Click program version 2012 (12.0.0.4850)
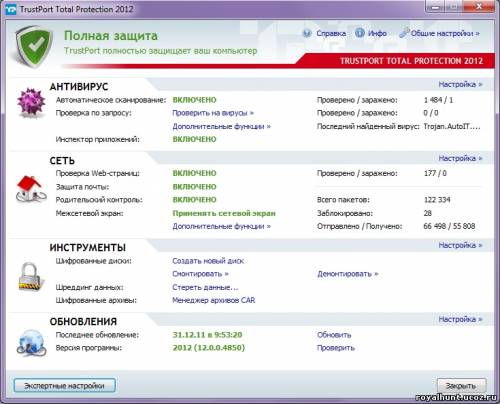The image size is (500, 404). 209,348
